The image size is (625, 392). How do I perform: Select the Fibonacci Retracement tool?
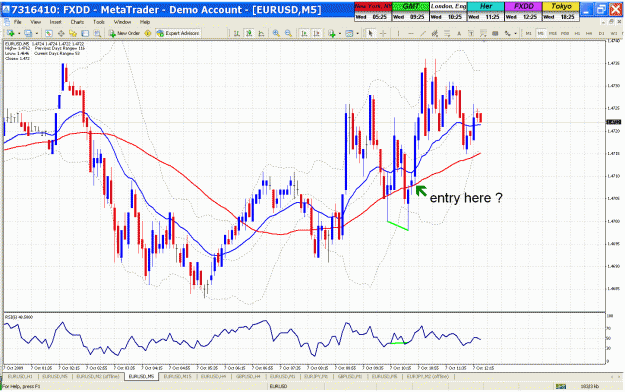(x=447, y=33)
